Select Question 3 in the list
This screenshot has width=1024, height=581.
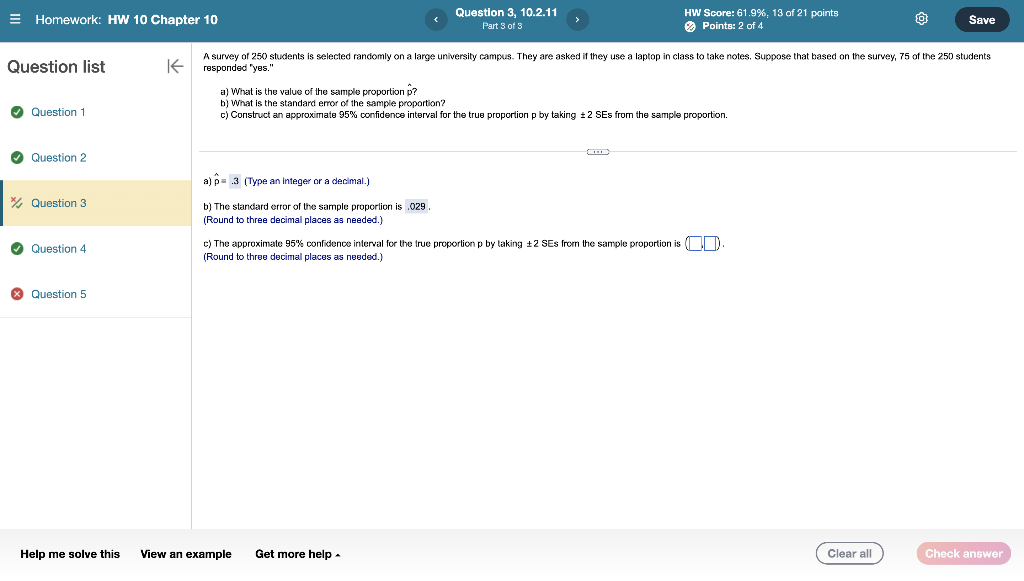tap(97, 203)
